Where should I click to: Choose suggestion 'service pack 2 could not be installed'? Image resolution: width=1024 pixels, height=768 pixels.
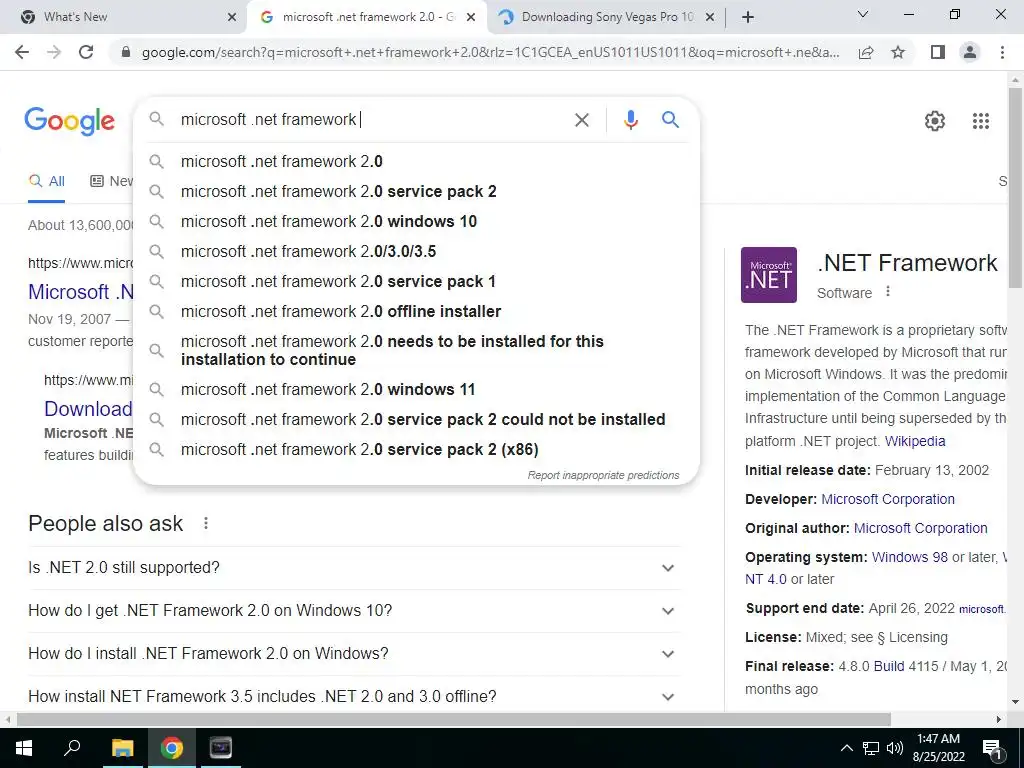coord(416,419)
